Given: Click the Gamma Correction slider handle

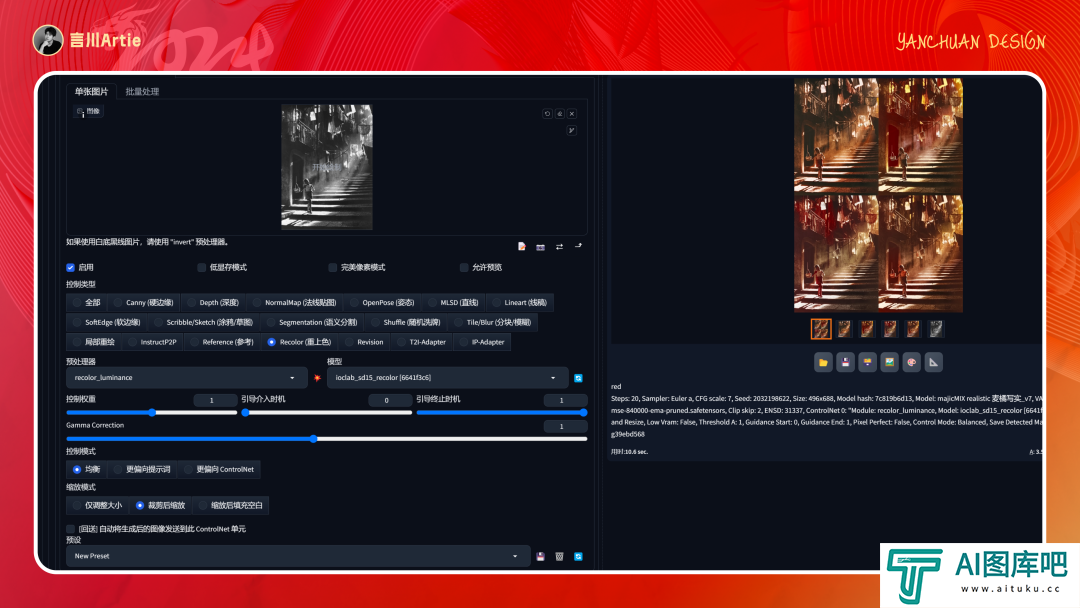Looking at the screenshot, I should tap(313, 438).
